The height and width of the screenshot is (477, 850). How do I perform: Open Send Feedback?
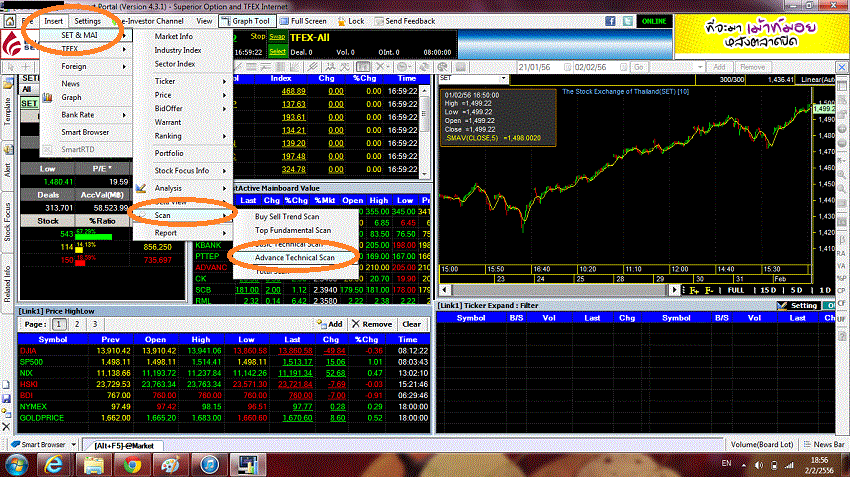(405, 21)
